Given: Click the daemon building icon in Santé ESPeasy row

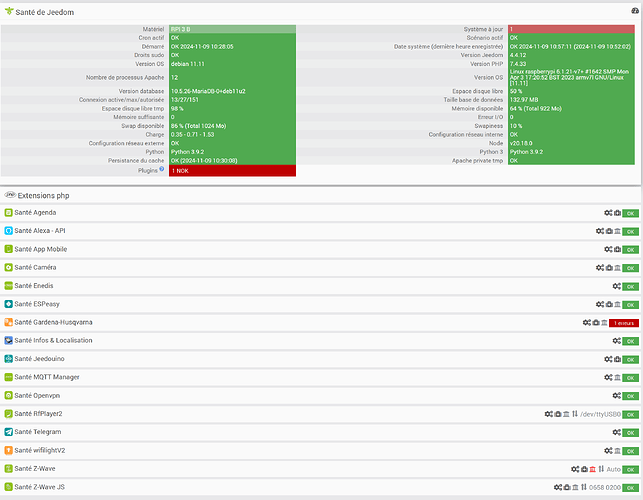Looking at the screenshot, I should (x=617, y=304).
